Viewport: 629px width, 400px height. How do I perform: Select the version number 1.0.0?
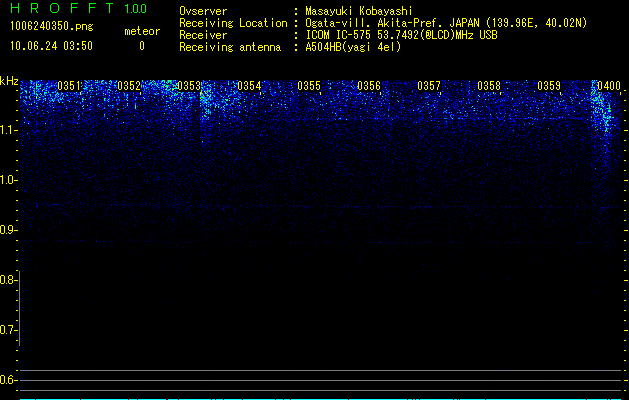coord(136,9)
